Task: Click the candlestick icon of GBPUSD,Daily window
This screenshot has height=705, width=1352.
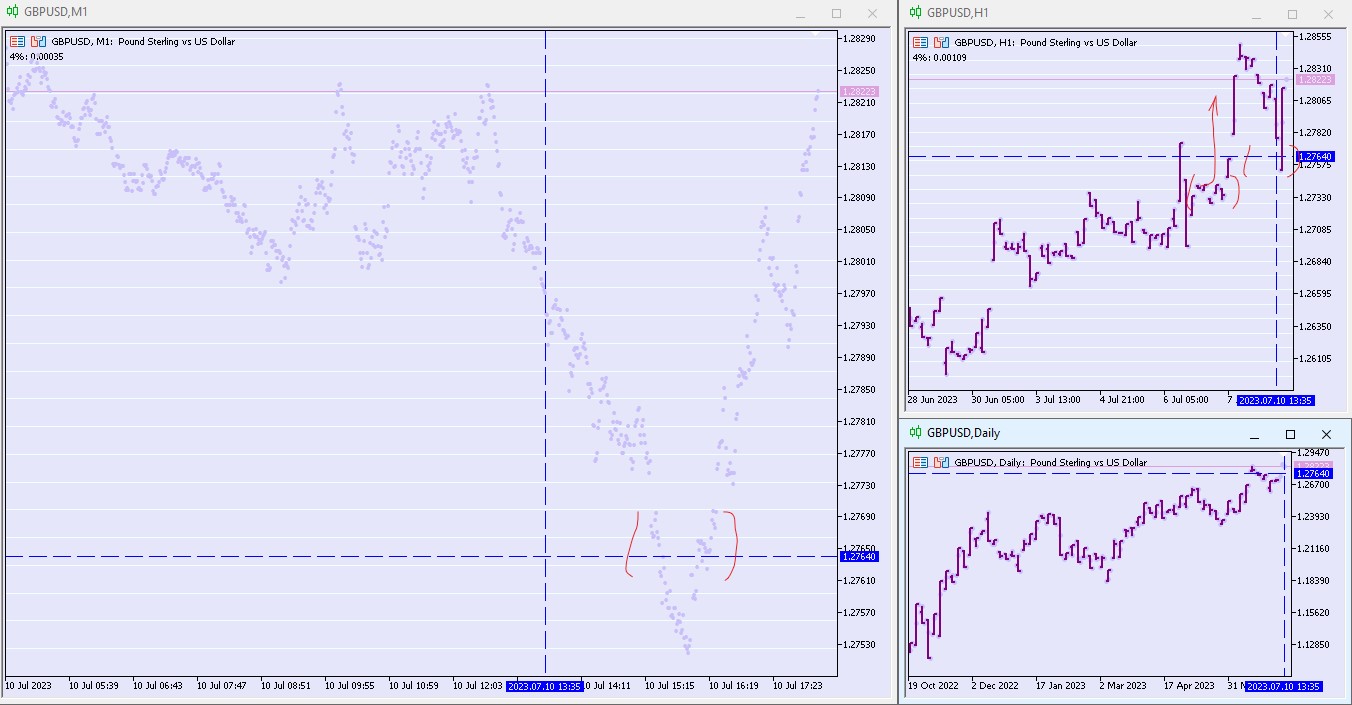Action: point(914,433)
